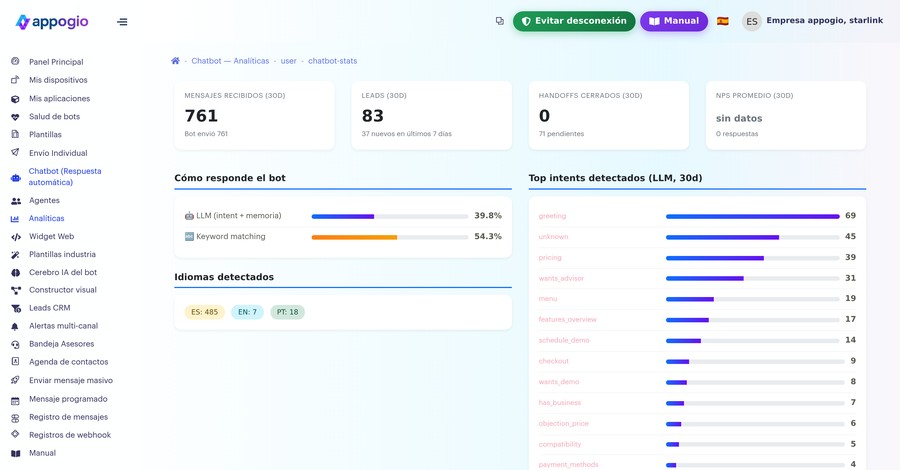The image size is (900, 470).
Task: Click the Mensaje programado calendar icon
Action: click(15, 399)
